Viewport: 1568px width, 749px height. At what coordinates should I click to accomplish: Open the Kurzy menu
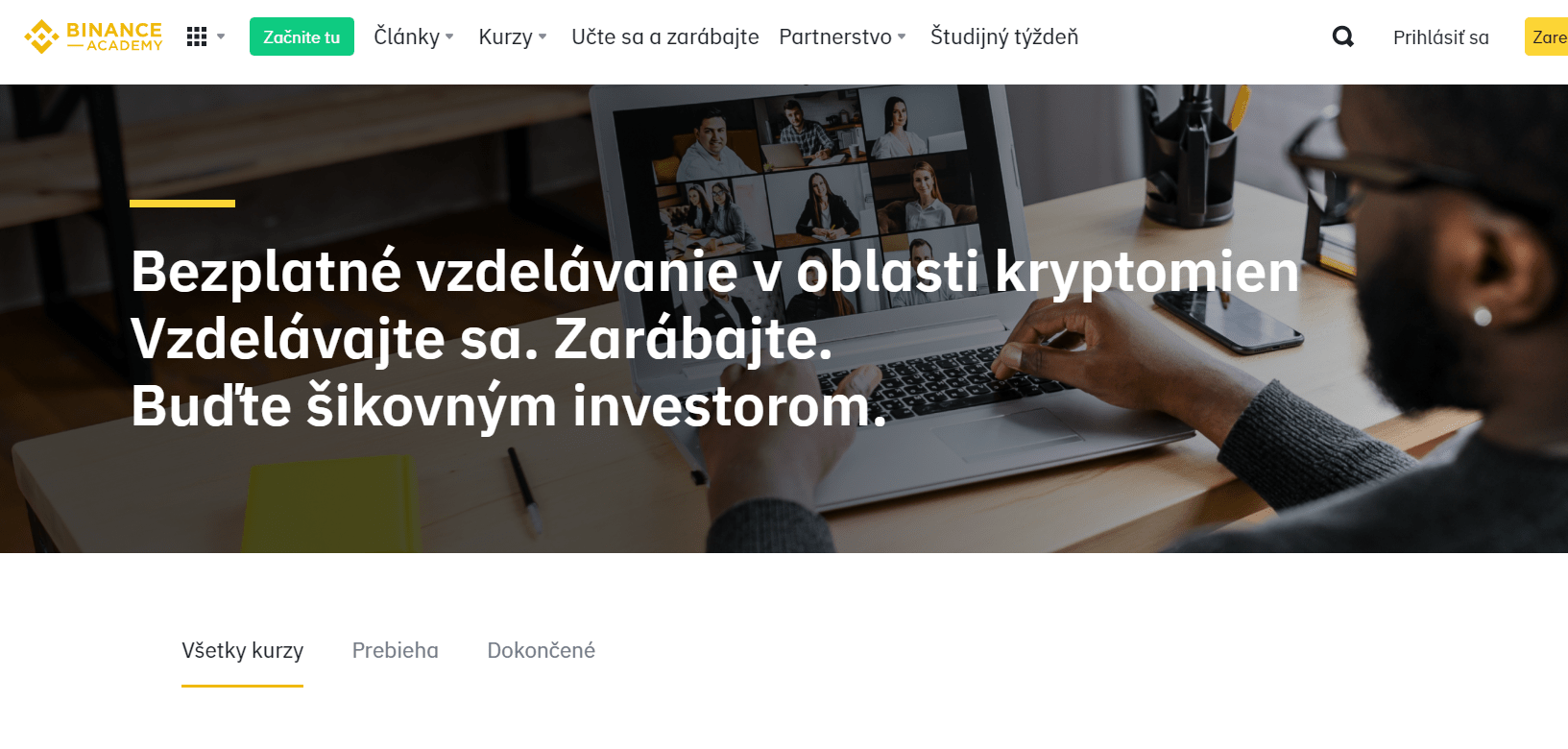505,36
